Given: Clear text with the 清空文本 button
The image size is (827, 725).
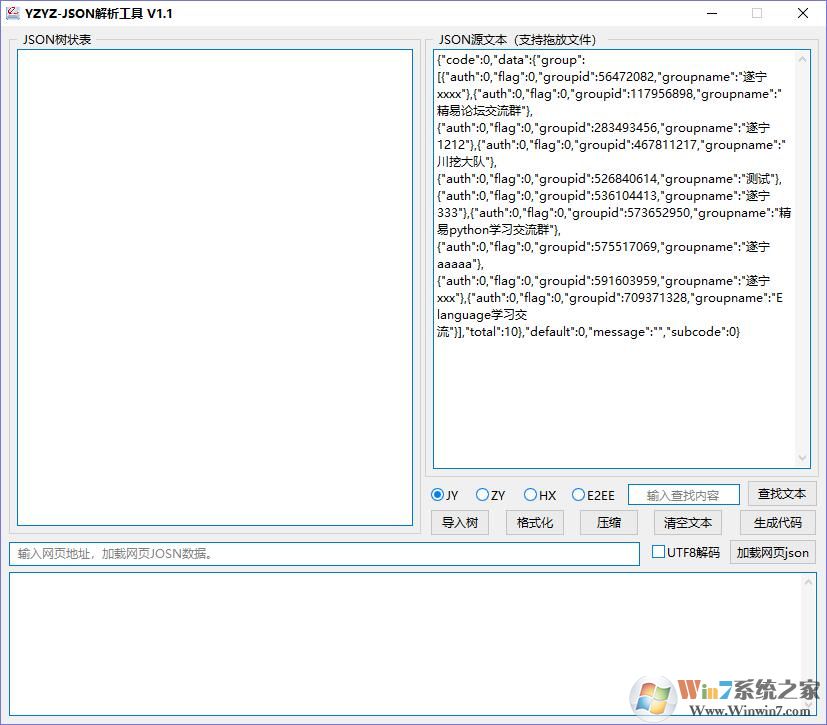Looking at the screenshot, I should click(x=687, y=522).
